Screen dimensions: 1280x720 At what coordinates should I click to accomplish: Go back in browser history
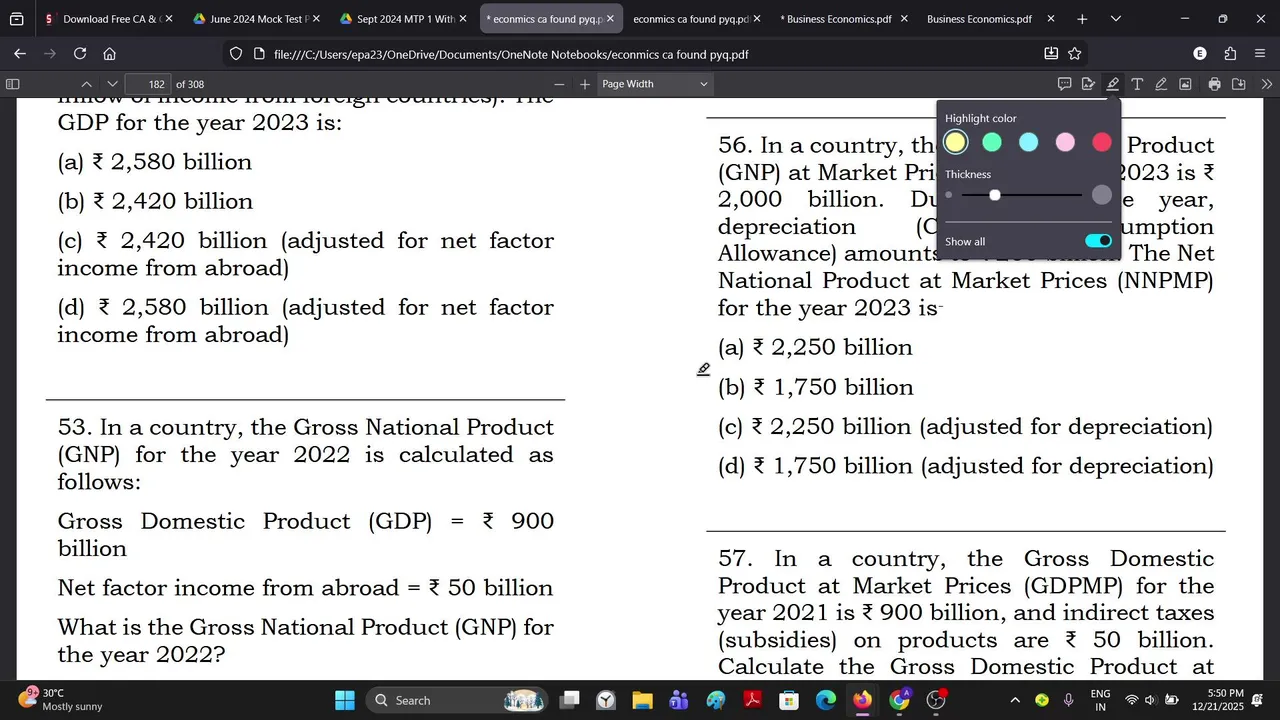pyautogui.click(x=20, y=54)
